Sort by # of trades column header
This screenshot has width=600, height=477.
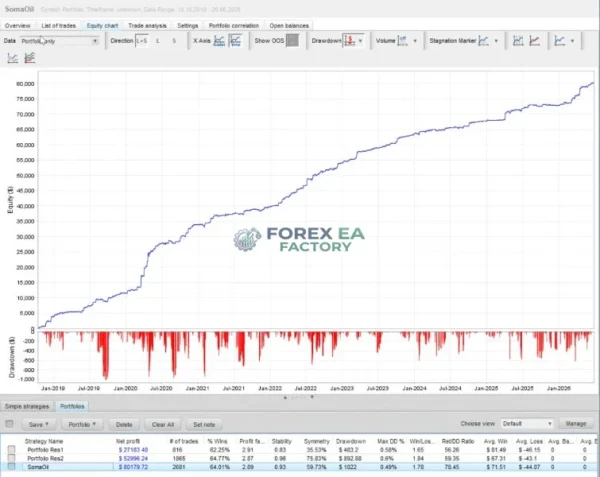[x=184, y=441]
